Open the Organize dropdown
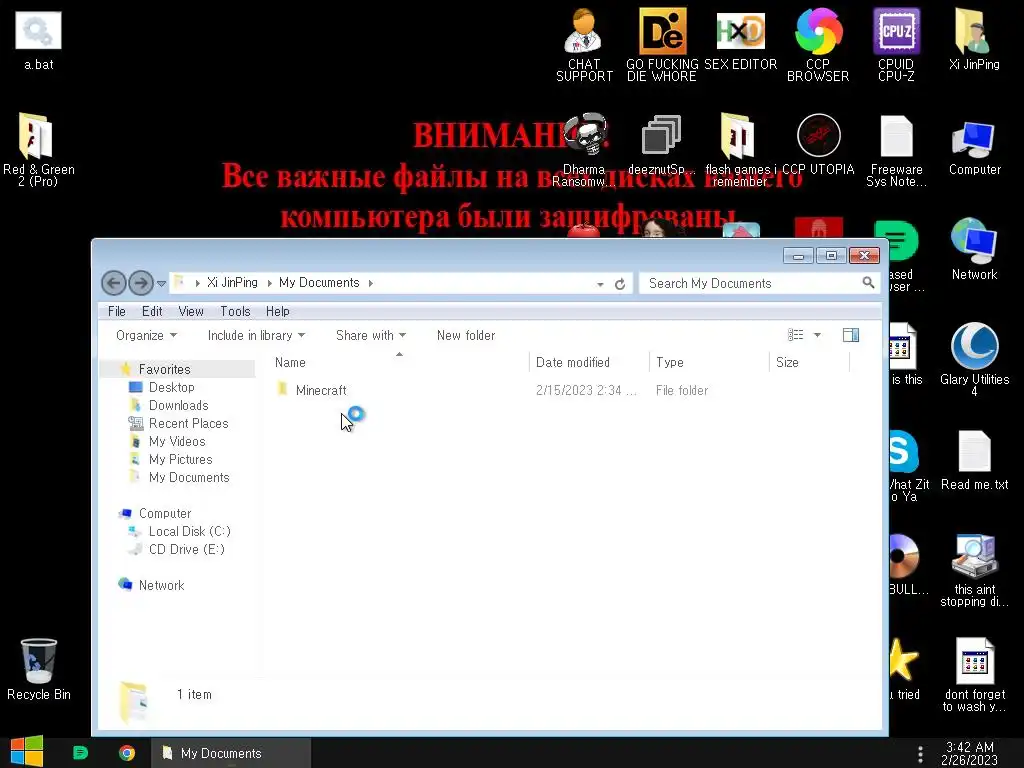The image size is (1024, 768). tap(146, 335)
